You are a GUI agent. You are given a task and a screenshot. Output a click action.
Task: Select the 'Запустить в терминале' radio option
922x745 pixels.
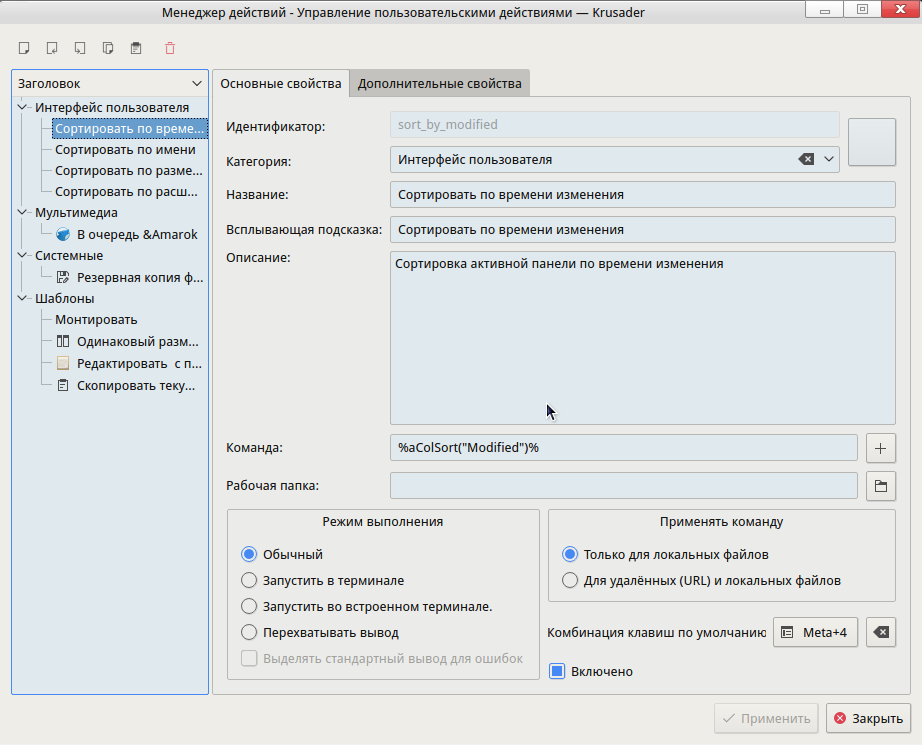click(249, 580)
